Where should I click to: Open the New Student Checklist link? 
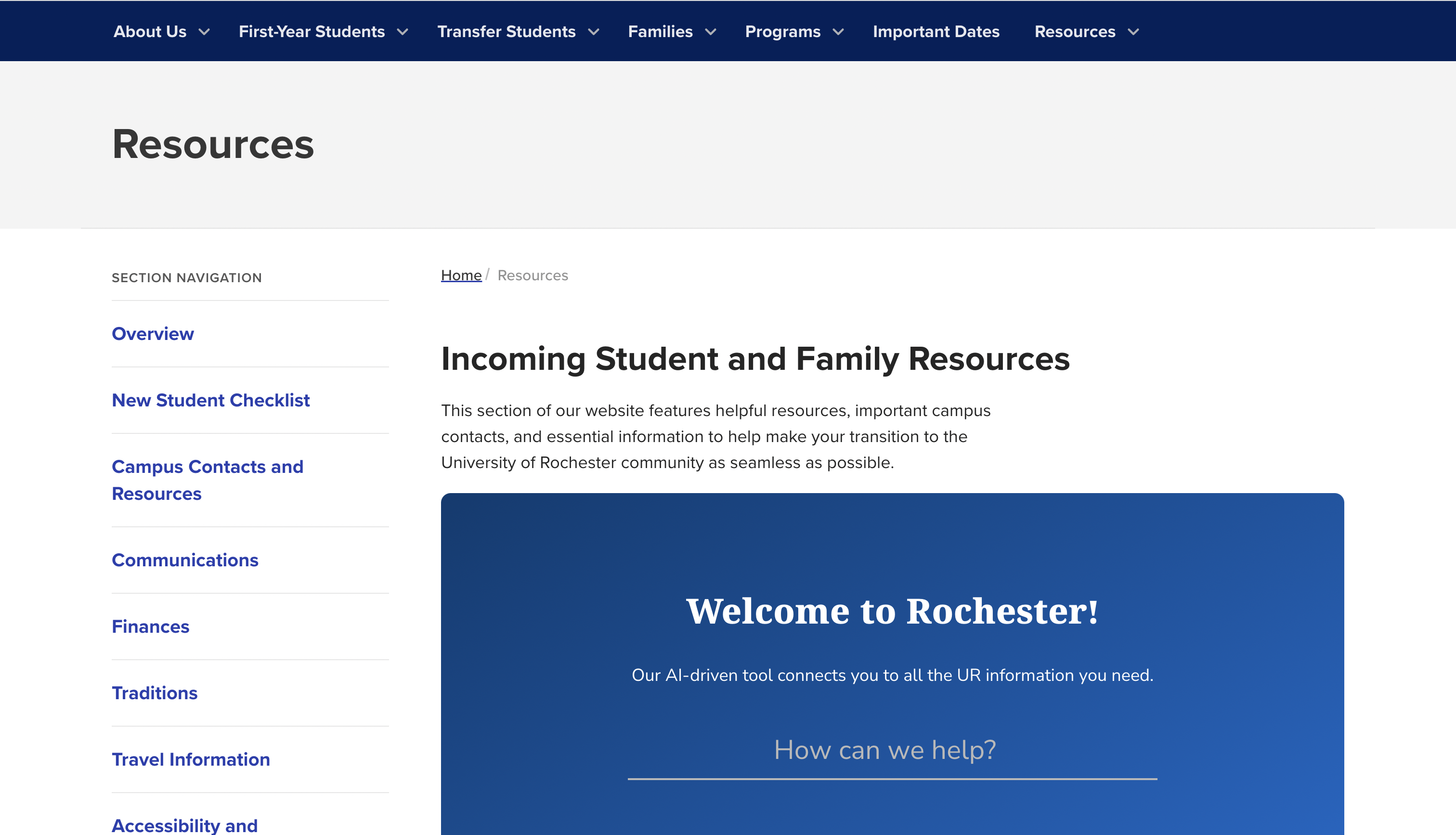pyautogui.click(x=210, y=400)
